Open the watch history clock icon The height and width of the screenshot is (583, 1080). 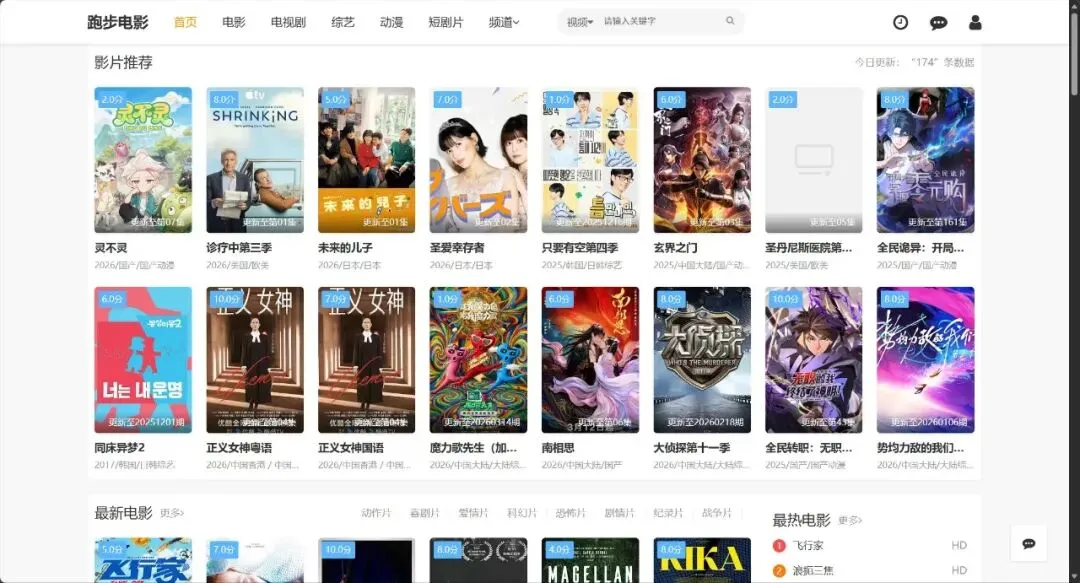[900, 23]
